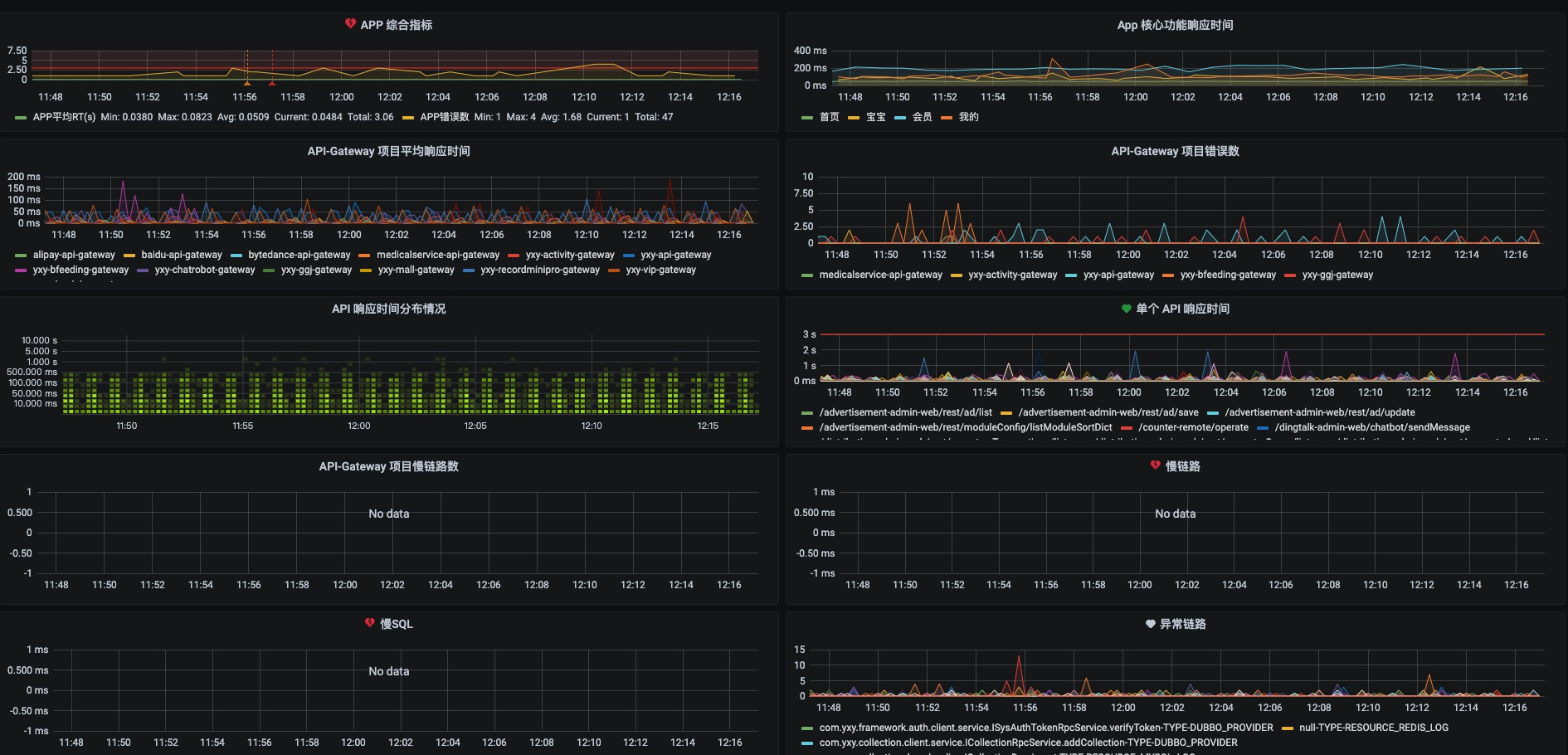The width and height of the screenshot is (1568, 755).
Task: Click the 'Total: 3.06' legend value
Action: tap(370, 117)
